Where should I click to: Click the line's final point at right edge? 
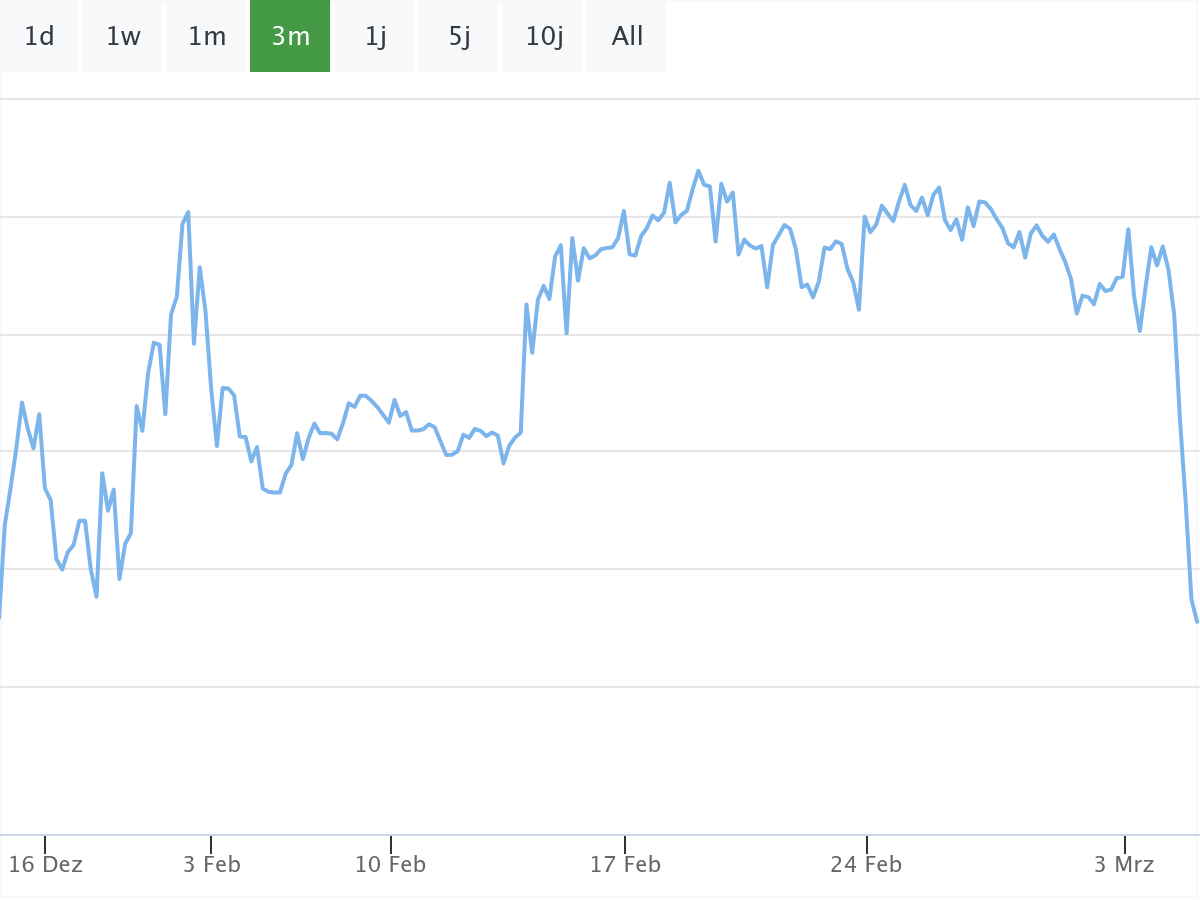pyautogui.click(x=1197, y=622)
